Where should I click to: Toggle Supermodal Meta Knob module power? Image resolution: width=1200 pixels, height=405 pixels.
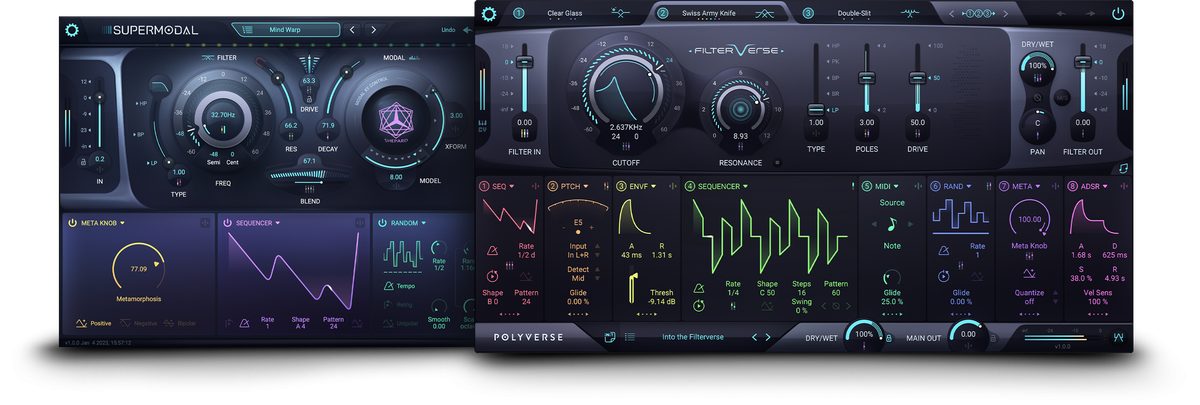[x=73, y=223]
